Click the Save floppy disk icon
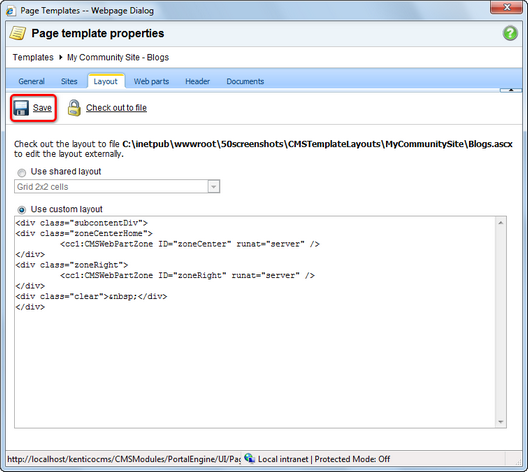528x472 pixels. [x=21, y=108]
